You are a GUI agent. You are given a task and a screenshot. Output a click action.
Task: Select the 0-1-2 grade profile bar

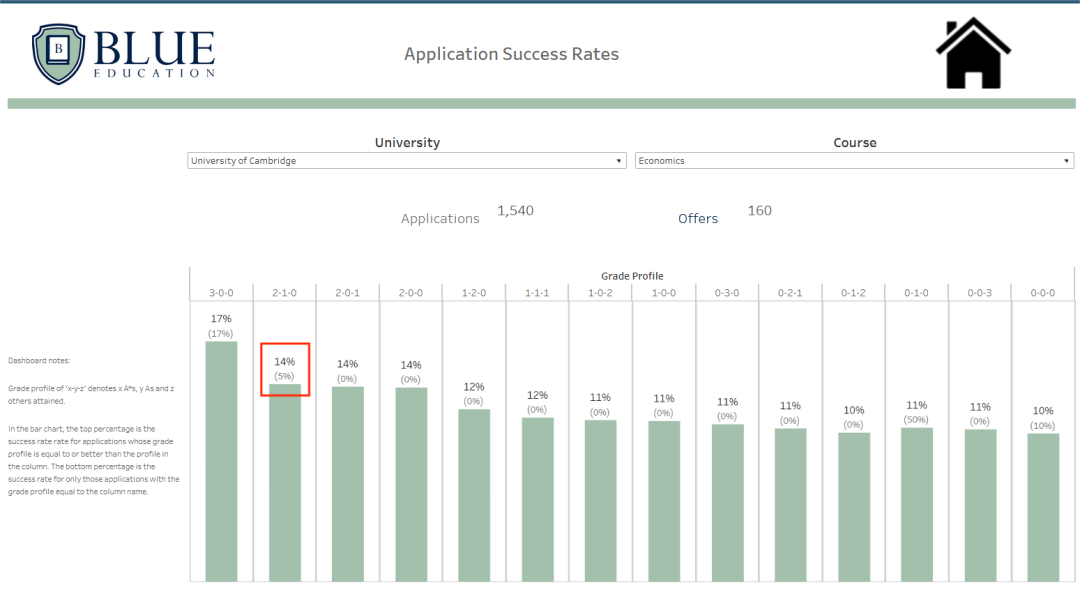[853, 507]
